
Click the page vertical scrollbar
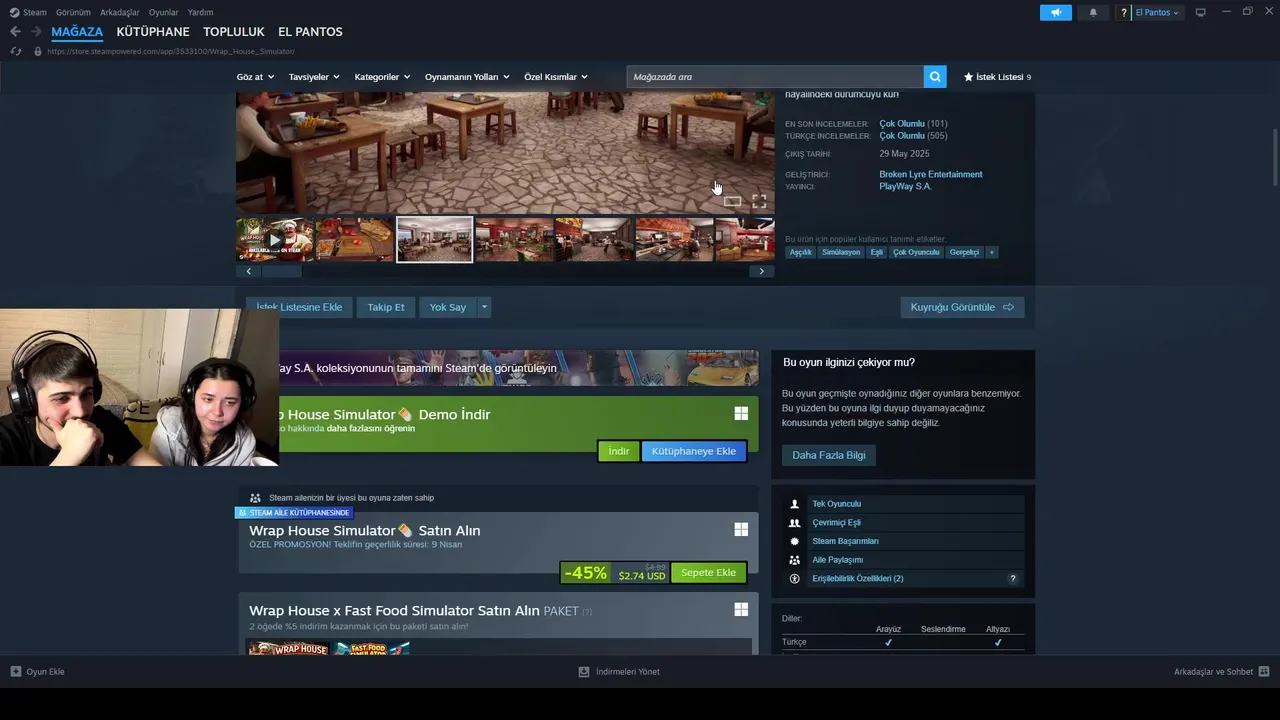click(1275, 157)
